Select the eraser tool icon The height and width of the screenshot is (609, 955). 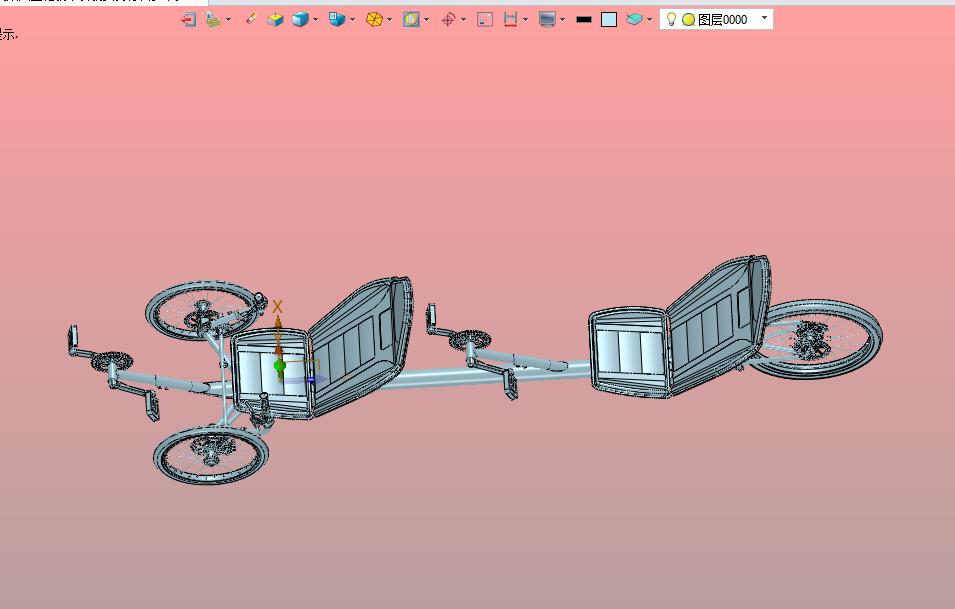[251, 19]
